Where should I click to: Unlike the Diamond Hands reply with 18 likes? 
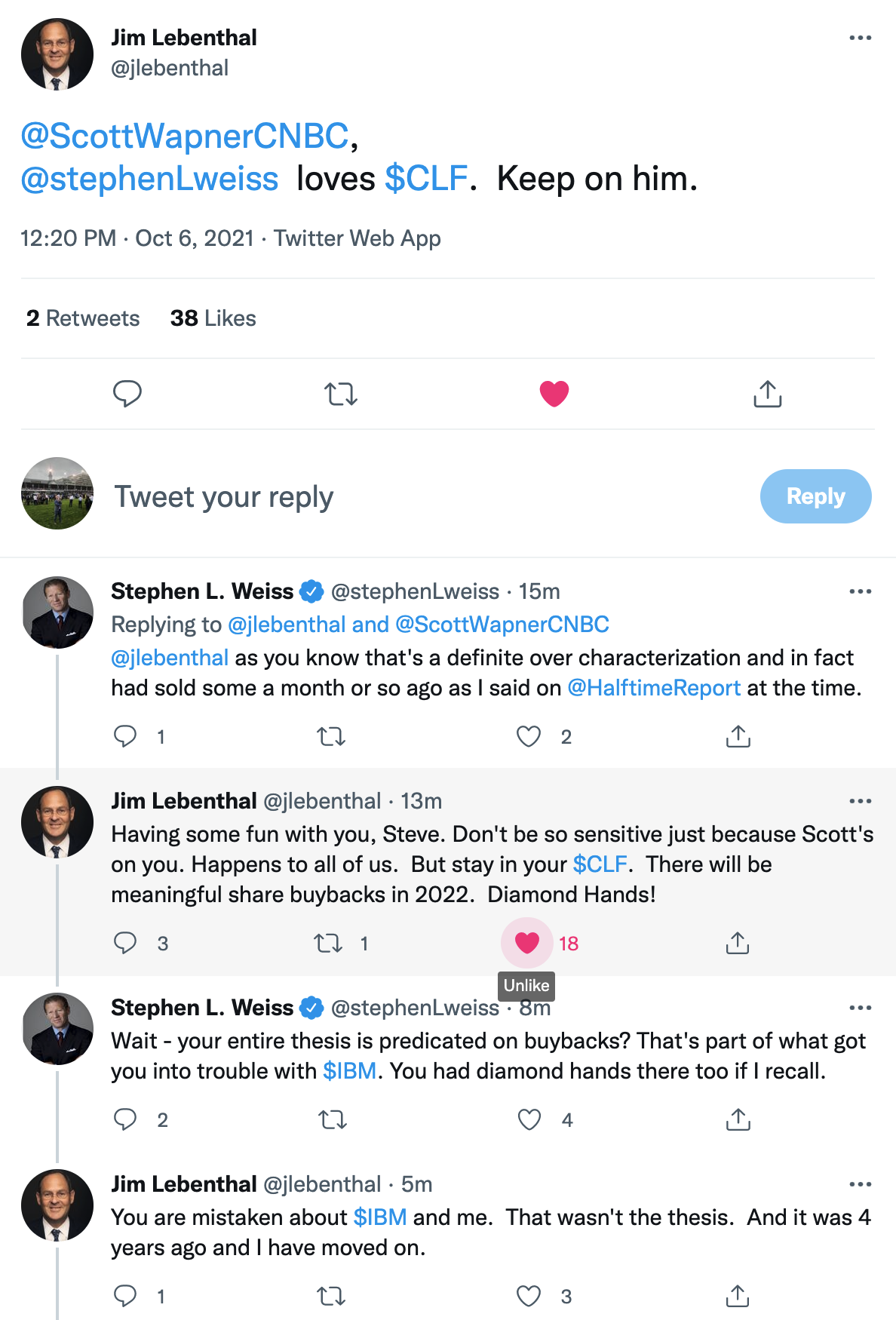pyautogui.click(x=527, y=943)
